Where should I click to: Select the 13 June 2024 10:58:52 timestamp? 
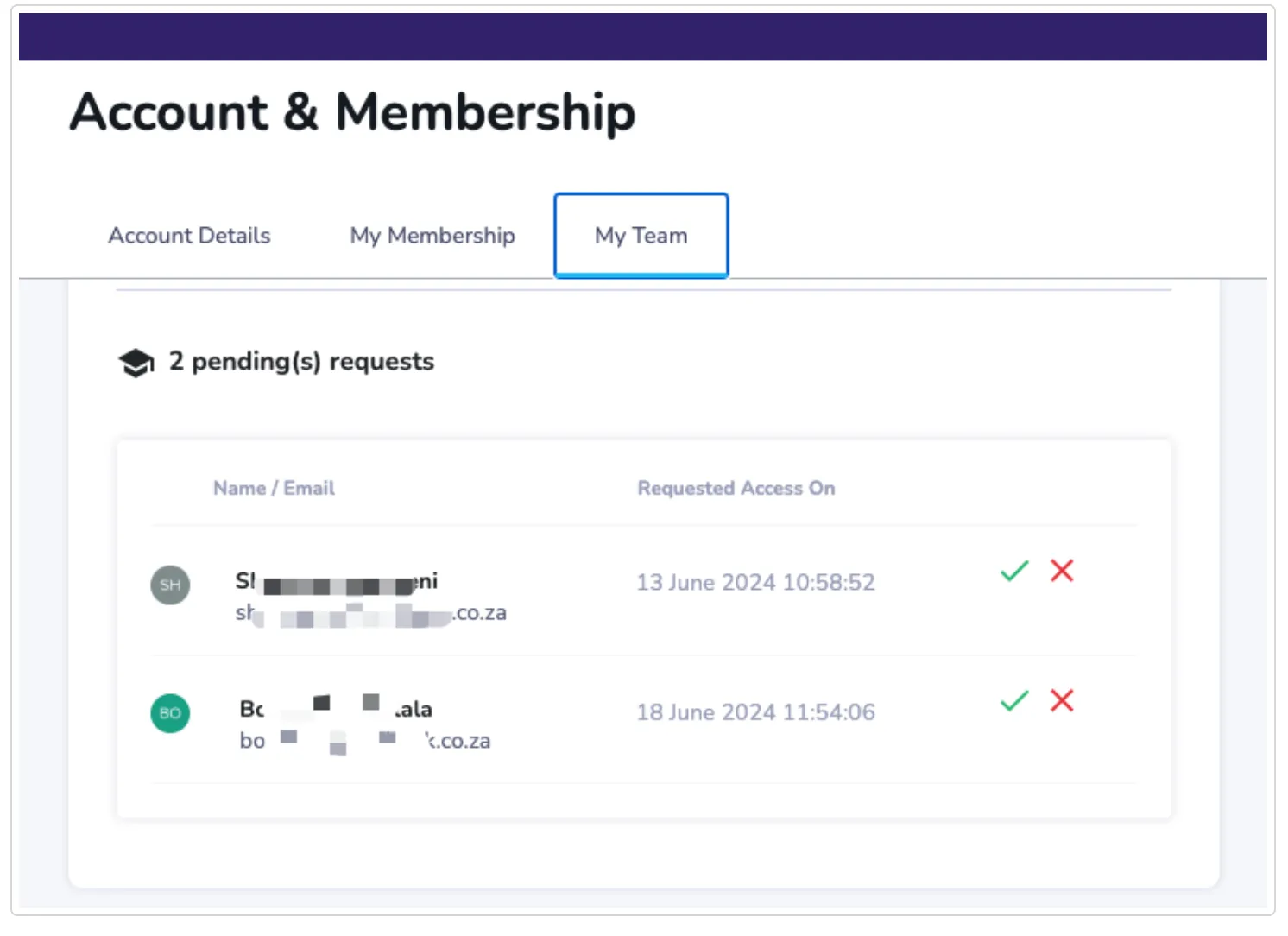[755, 583]
